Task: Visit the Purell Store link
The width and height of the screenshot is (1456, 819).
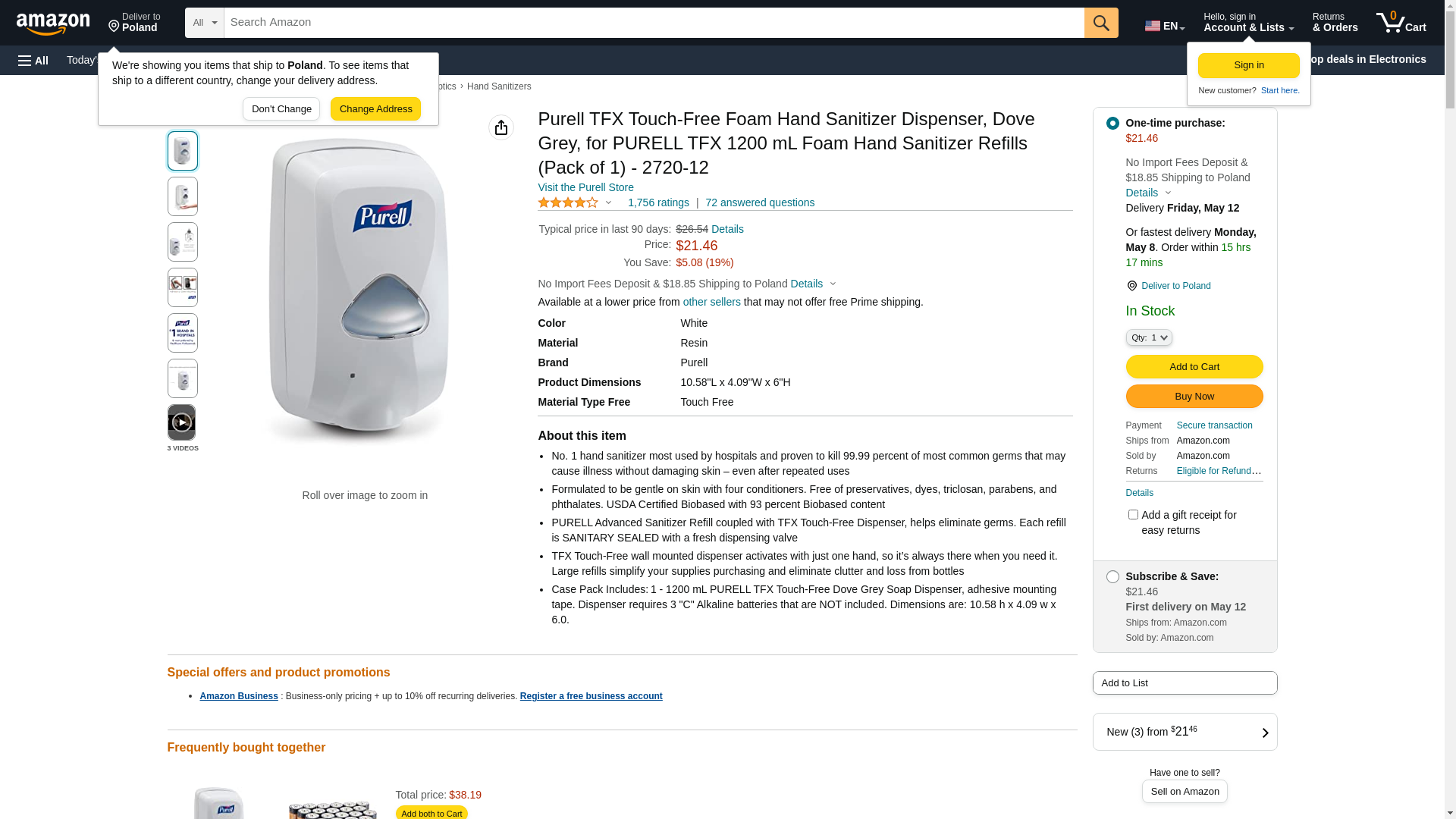Action: point(585,187)
